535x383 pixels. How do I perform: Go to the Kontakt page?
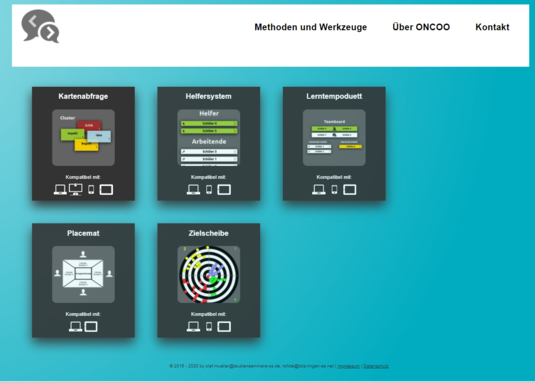tap(492, 27)
